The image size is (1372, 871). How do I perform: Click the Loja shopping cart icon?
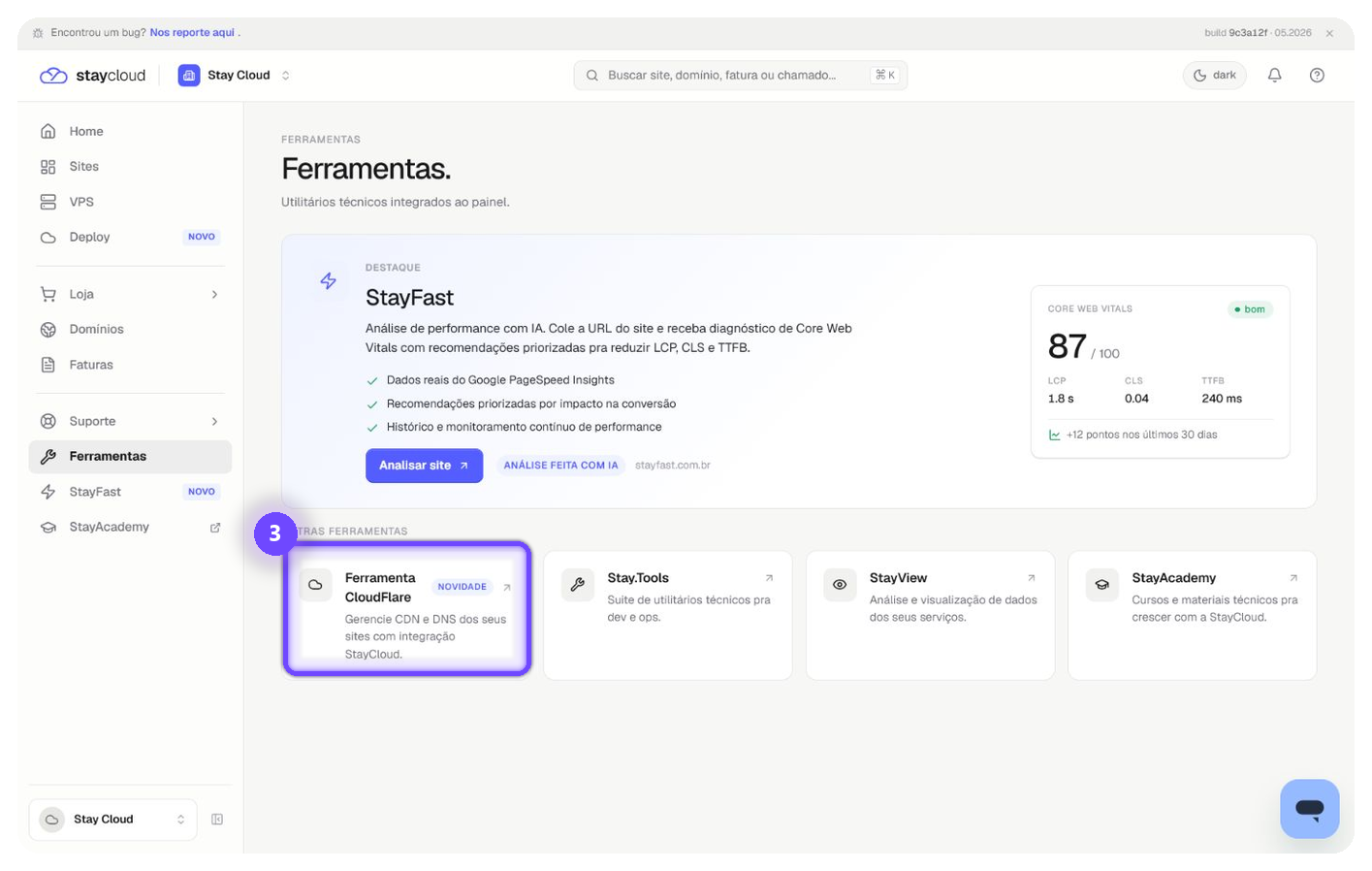pyautogui.click(x=48, y=294)
